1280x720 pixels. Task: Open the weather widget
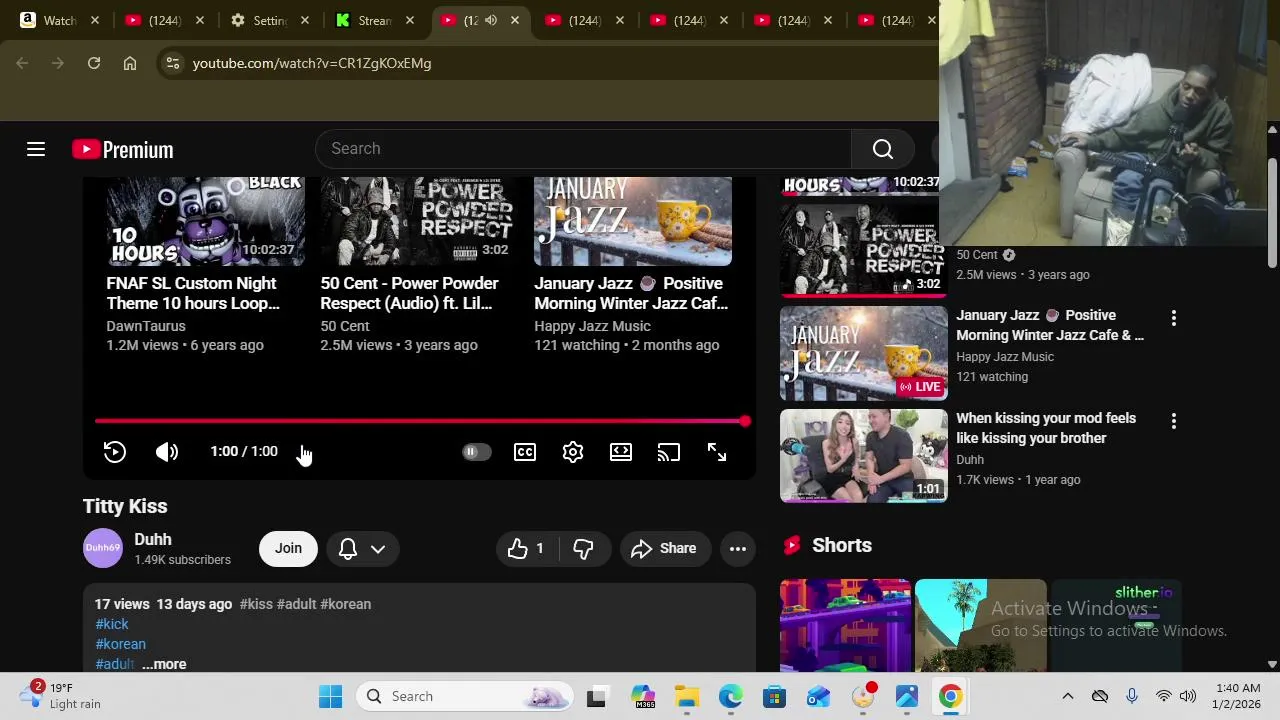pos(62,696)
